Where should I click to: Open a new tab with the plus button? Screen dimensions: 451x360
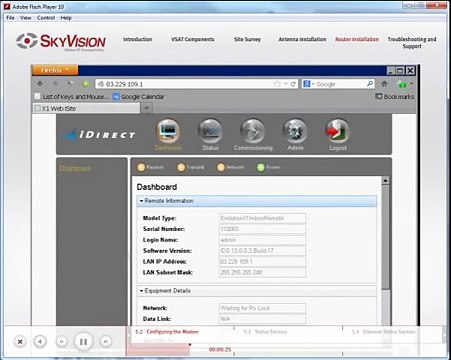pos(146,108)
